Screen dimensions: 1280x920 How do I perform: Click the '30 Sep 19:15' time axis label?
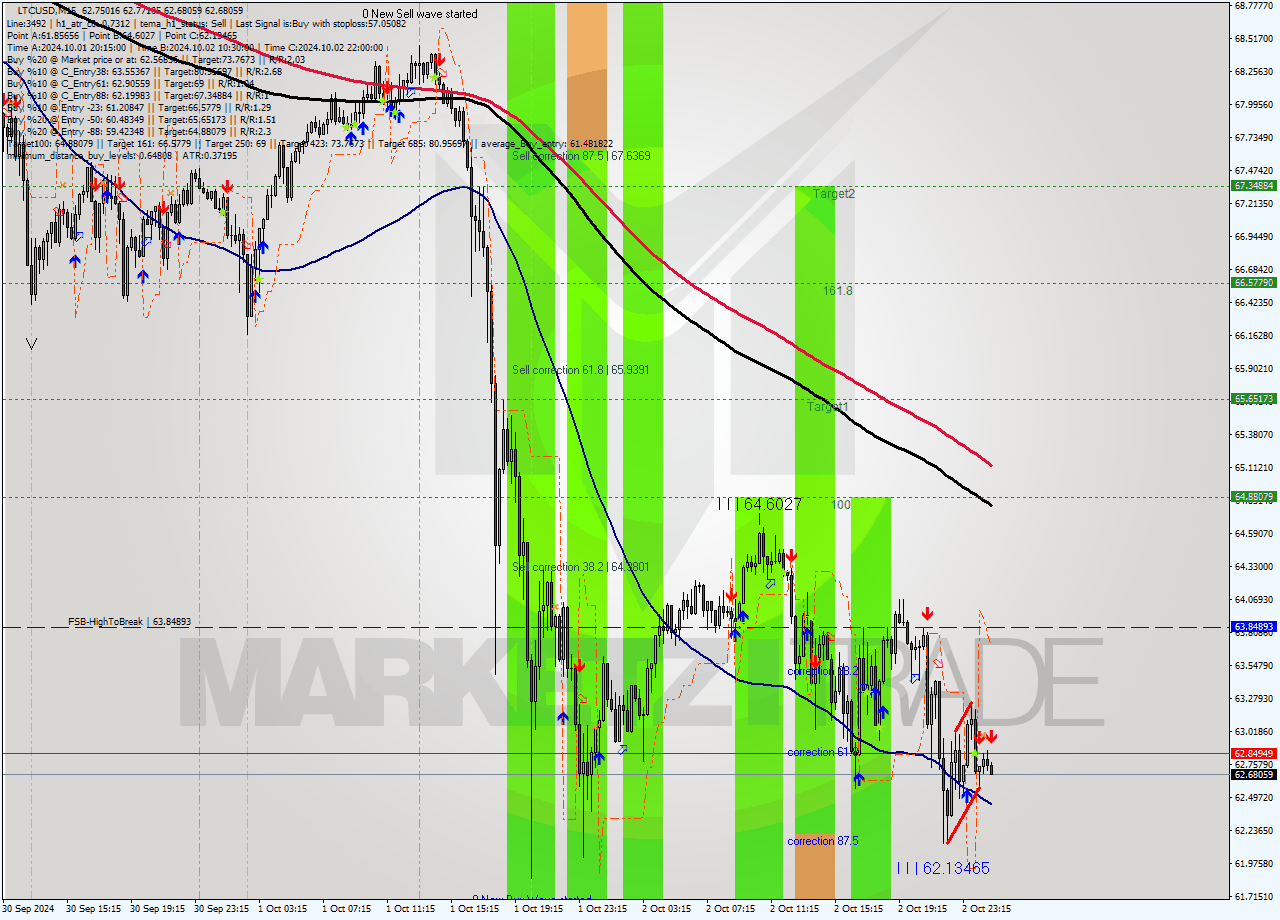click(157, 909)
